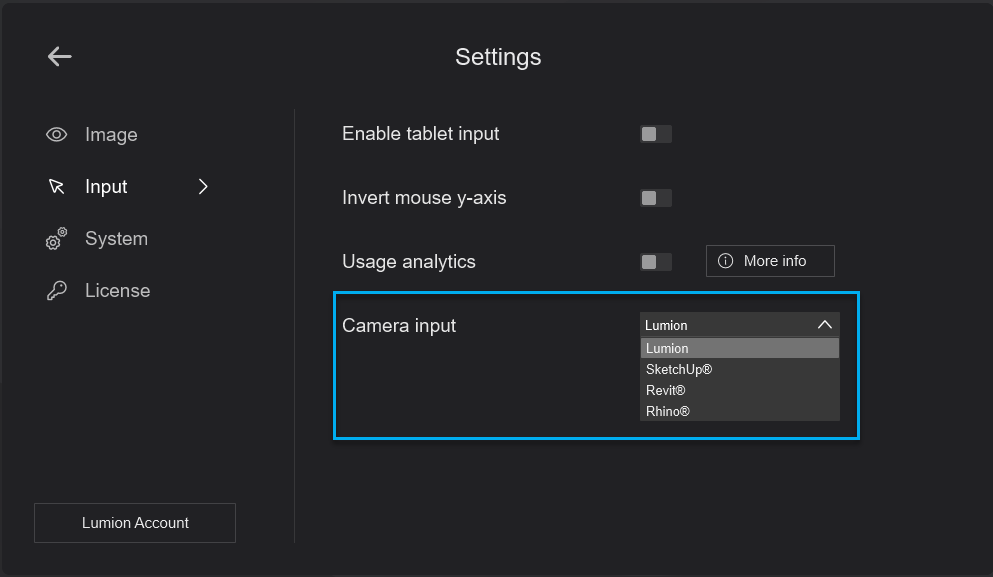Image resolution: width=993 pixels, height=577 pixels.
Task: Choose Rhino® camera input option
Action: 740,411
